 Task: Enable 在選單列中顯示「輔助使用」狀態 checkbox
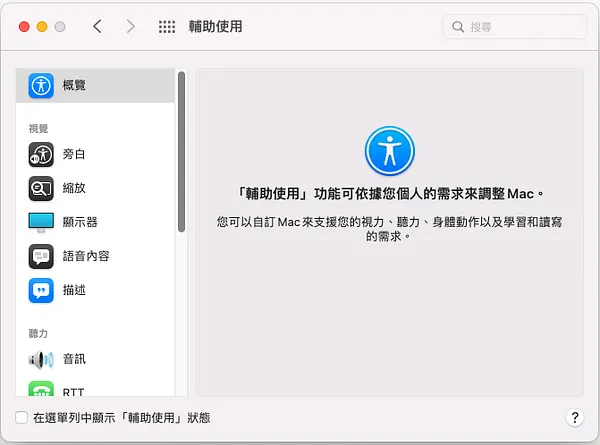coord(21,417)
